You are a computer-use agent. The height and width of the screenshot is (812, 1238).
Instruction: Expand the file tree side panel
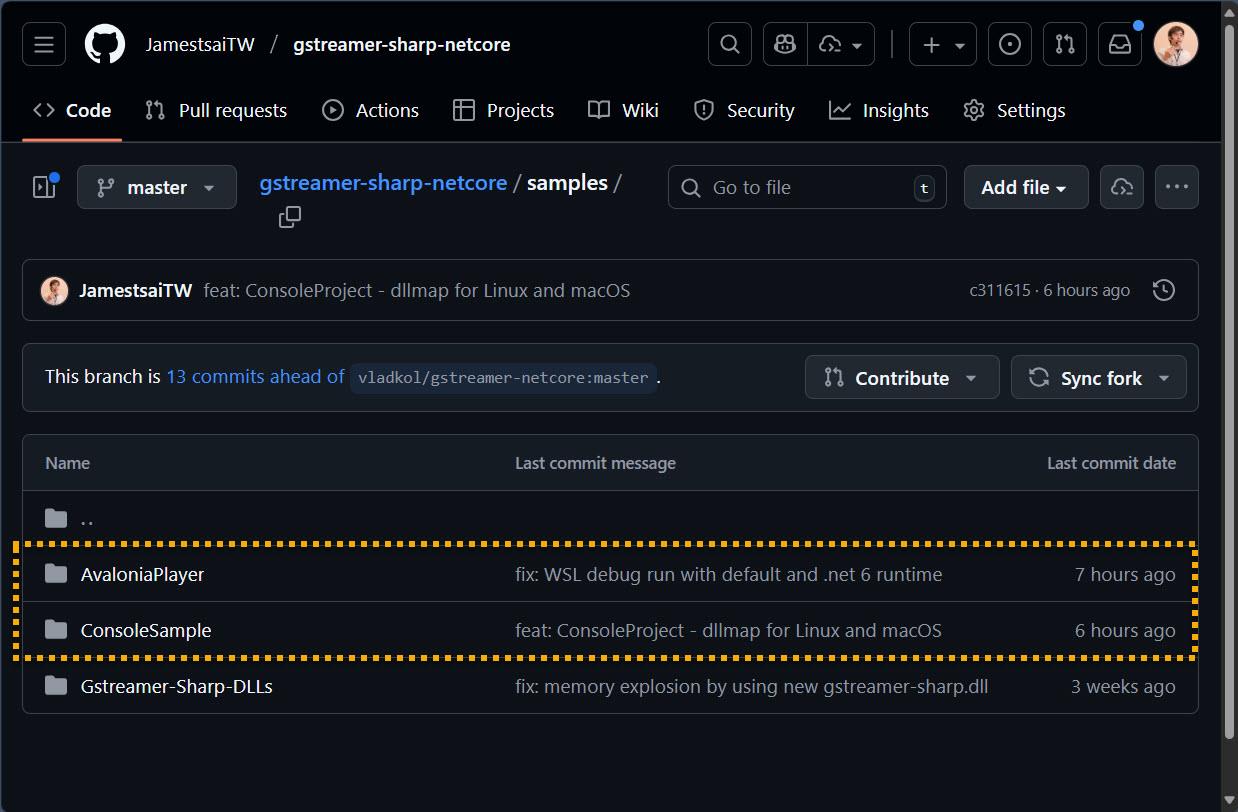coord(44,187)
